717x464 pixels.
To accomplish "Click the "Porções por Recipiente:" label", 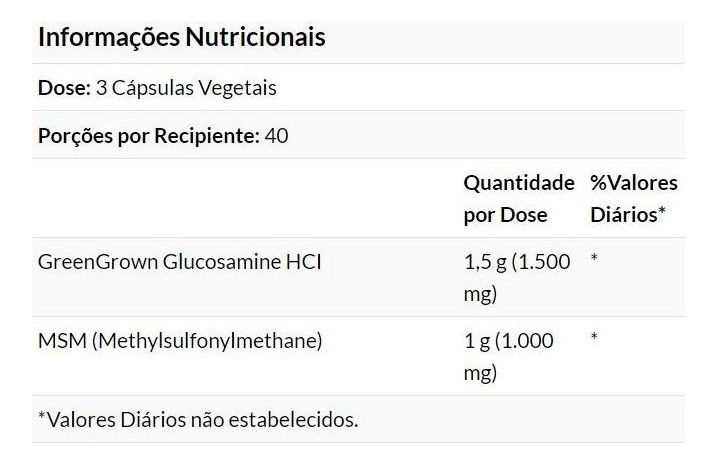I will [149, 135].
